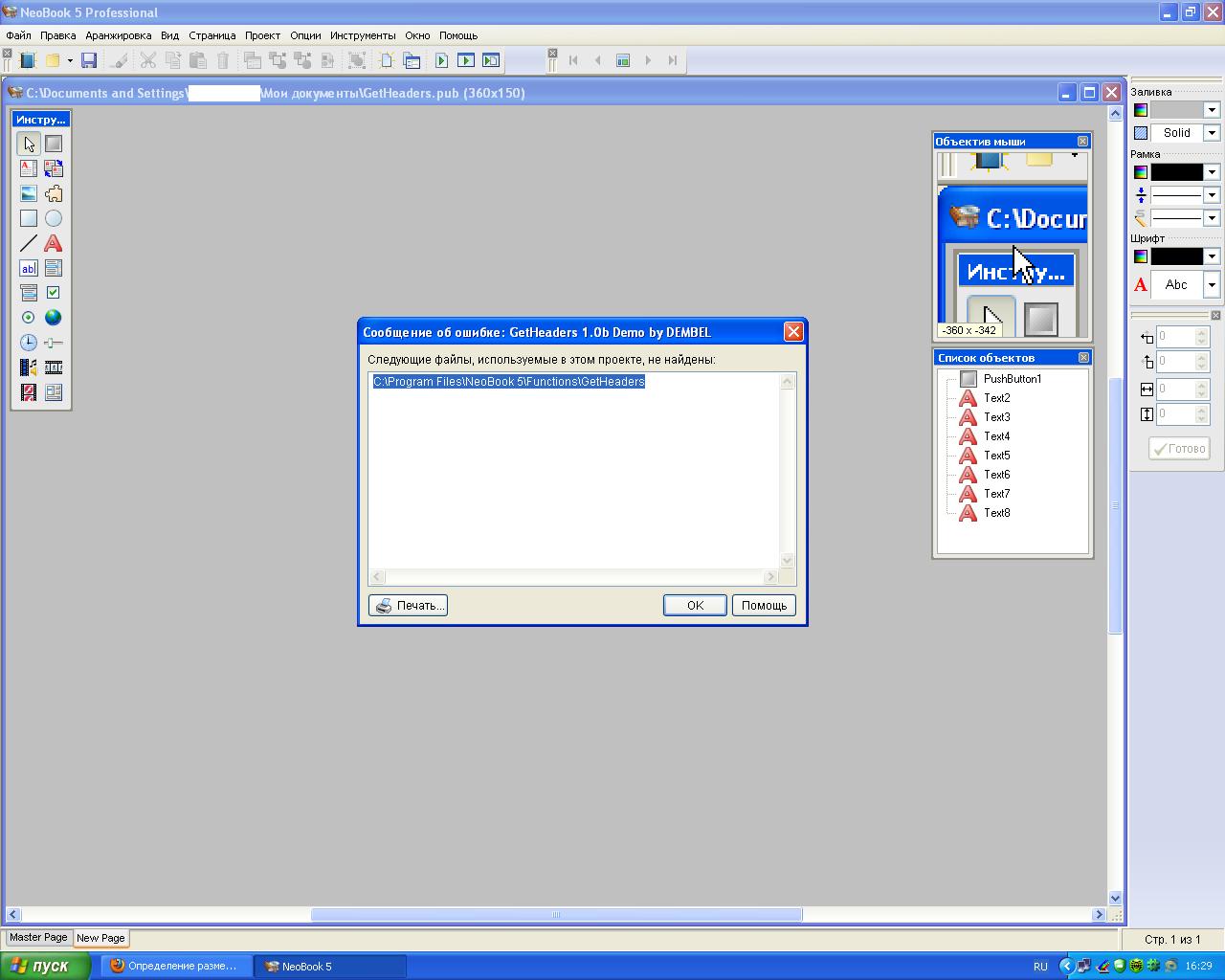Click the Печать button in the dialog
This screenshot has width=1225, height=980.
(x=408, y=605)
